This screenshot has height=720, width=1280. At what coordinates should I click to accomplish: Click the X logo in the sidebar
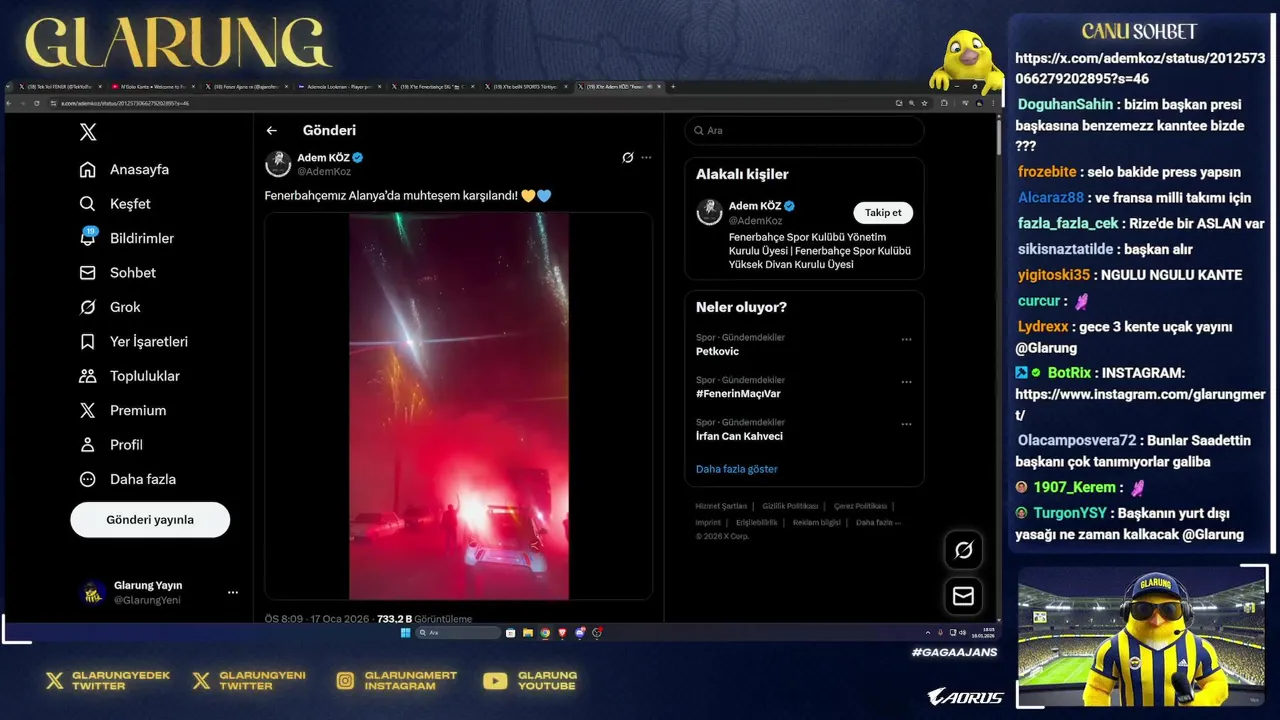[88, 132]
